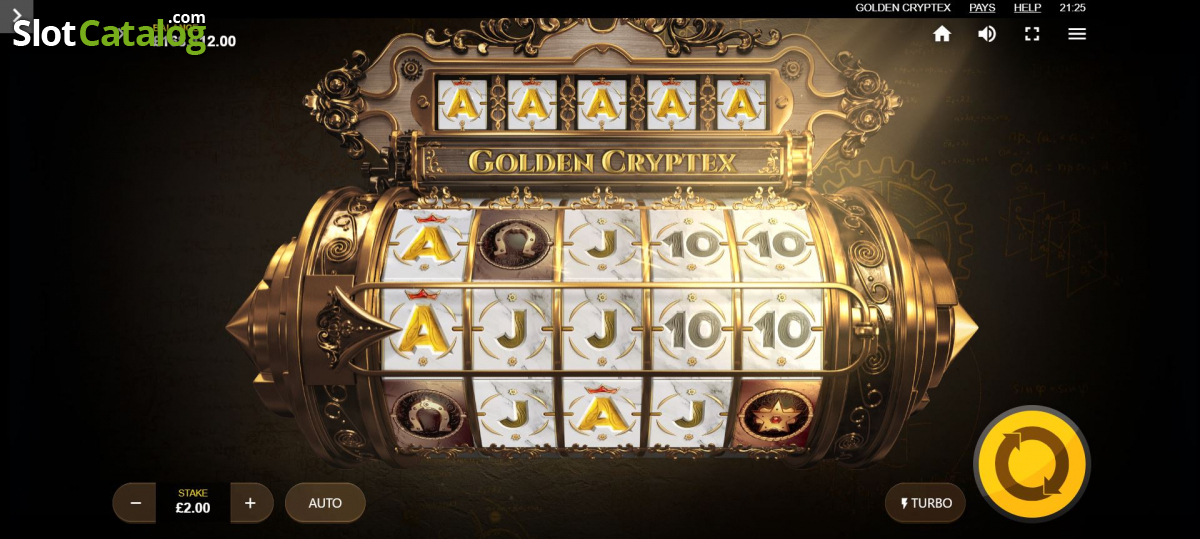
Task: Open the HELP page
Action: 1028,7
